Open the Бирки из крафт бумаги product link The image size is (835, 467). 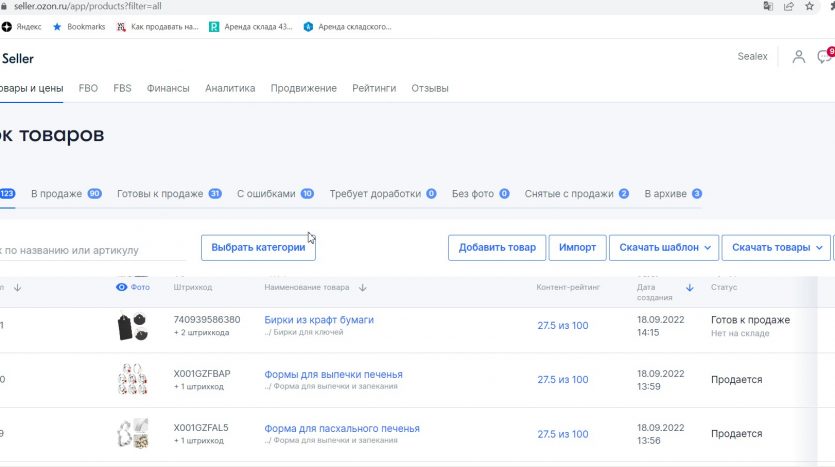319,320
